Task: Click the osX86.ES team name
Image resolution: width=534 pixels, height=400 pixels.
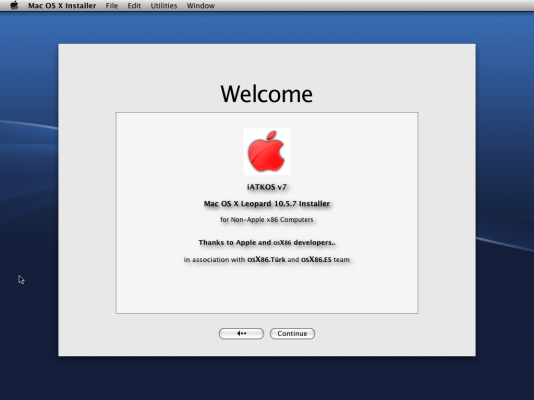Action: [x=316, y=259]
